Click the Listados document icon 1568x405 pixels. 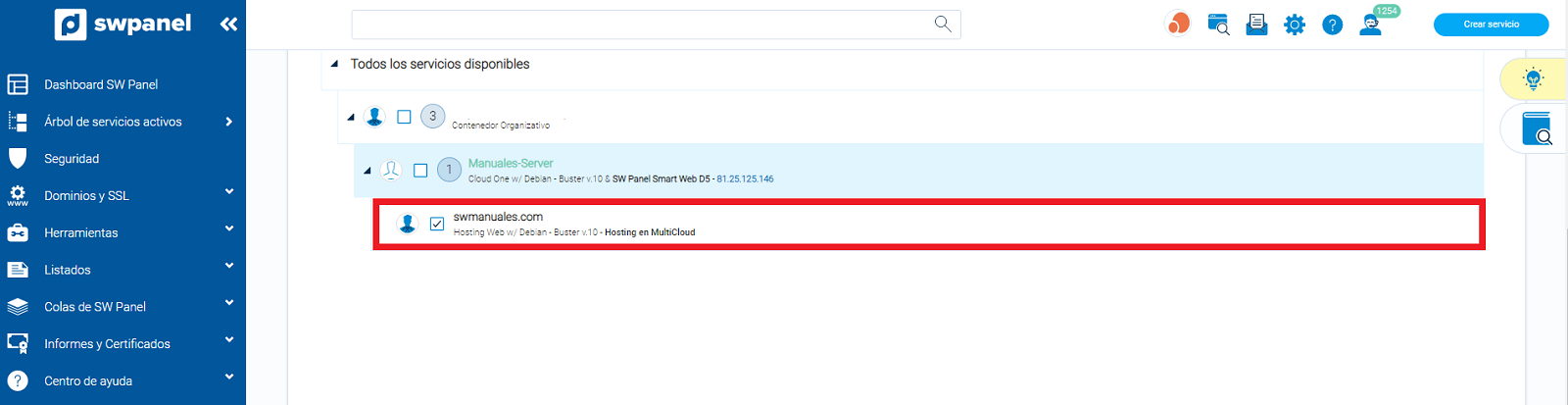click(18, 270)
